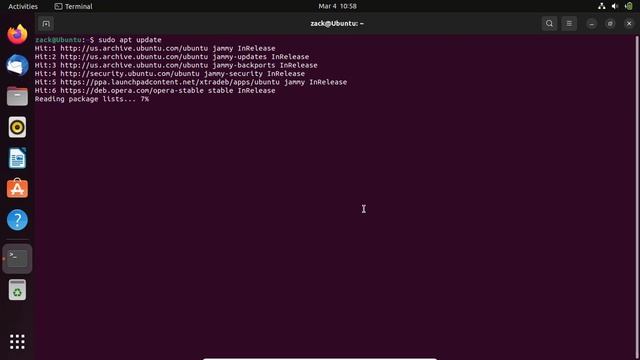The image size is (640, 360).
Task: Click the Hit:1 jammy InRelease line
Action: click(155, 48)
